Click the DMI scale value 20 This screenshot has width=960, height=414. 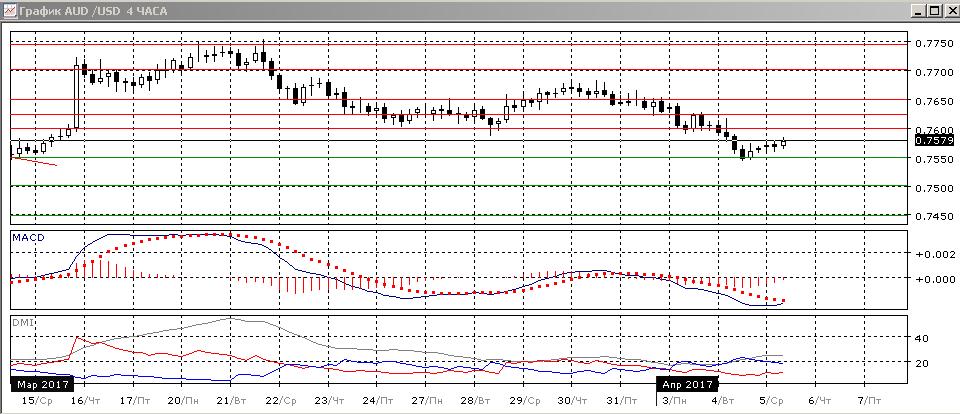tap(921, 363)
